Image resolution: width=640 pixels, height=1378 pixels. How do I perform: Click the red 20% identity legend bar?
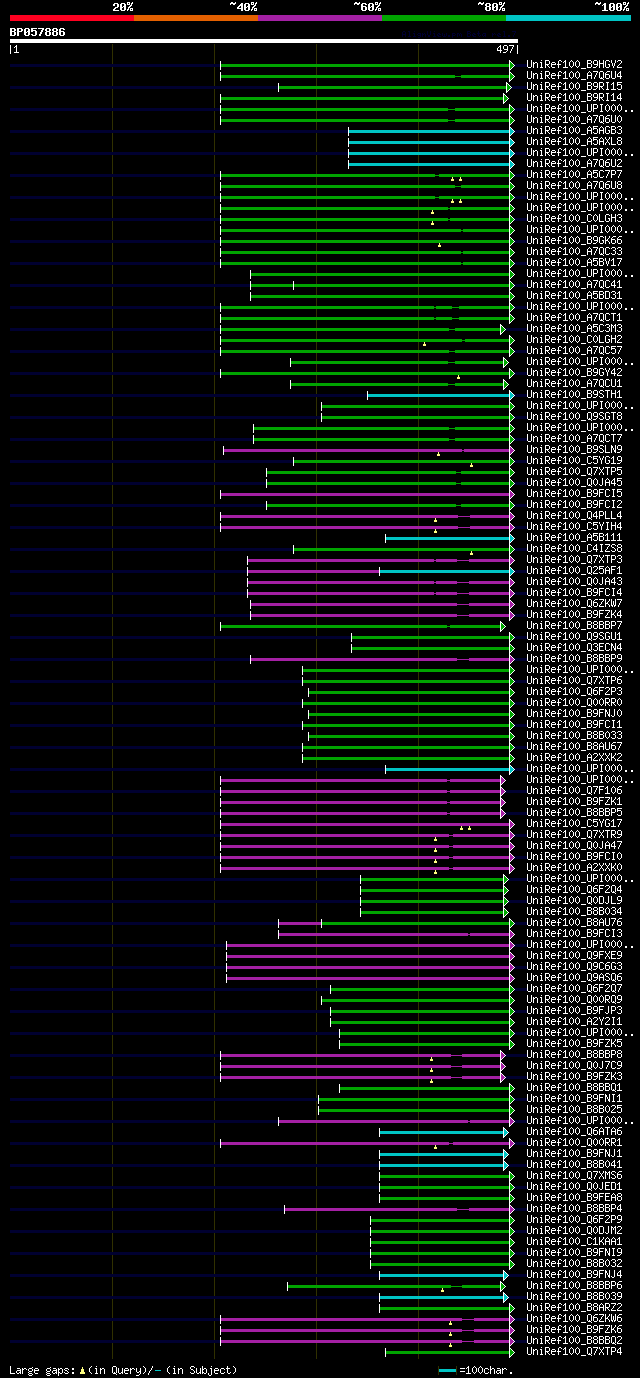tap(72, 18)
